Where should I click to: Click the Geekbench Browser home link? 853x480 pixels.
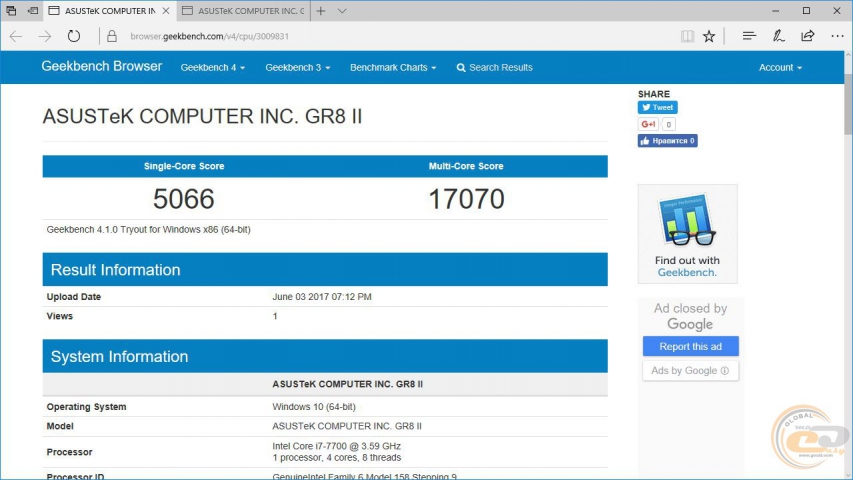[101, 67]
